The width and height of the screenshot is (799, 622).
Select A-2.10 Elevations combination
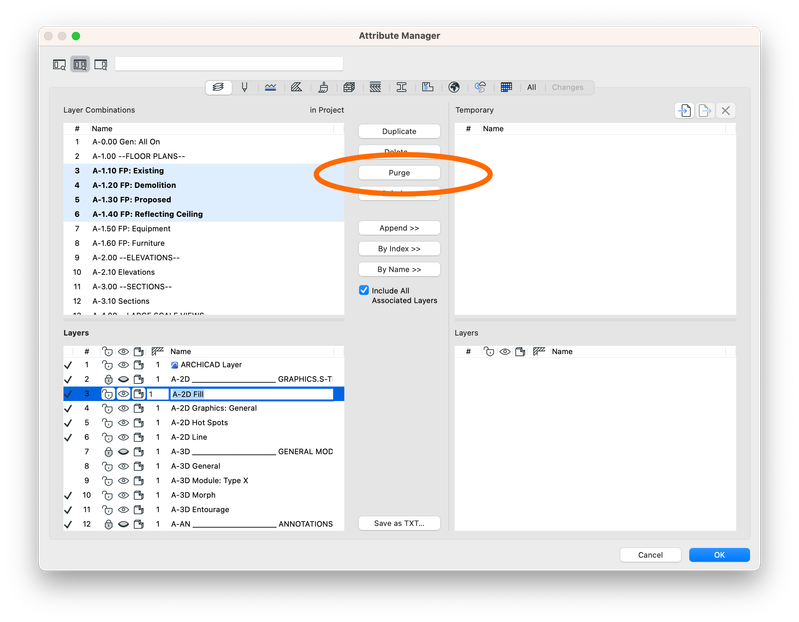(204, 272)
